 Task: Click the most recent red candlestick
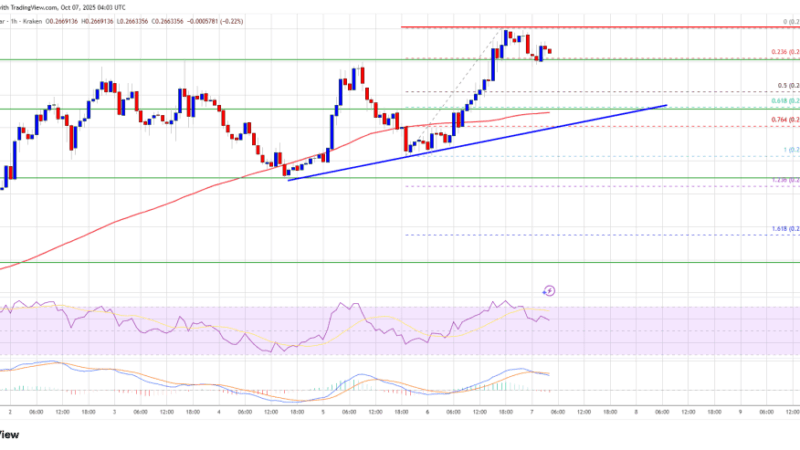(550, 51)
